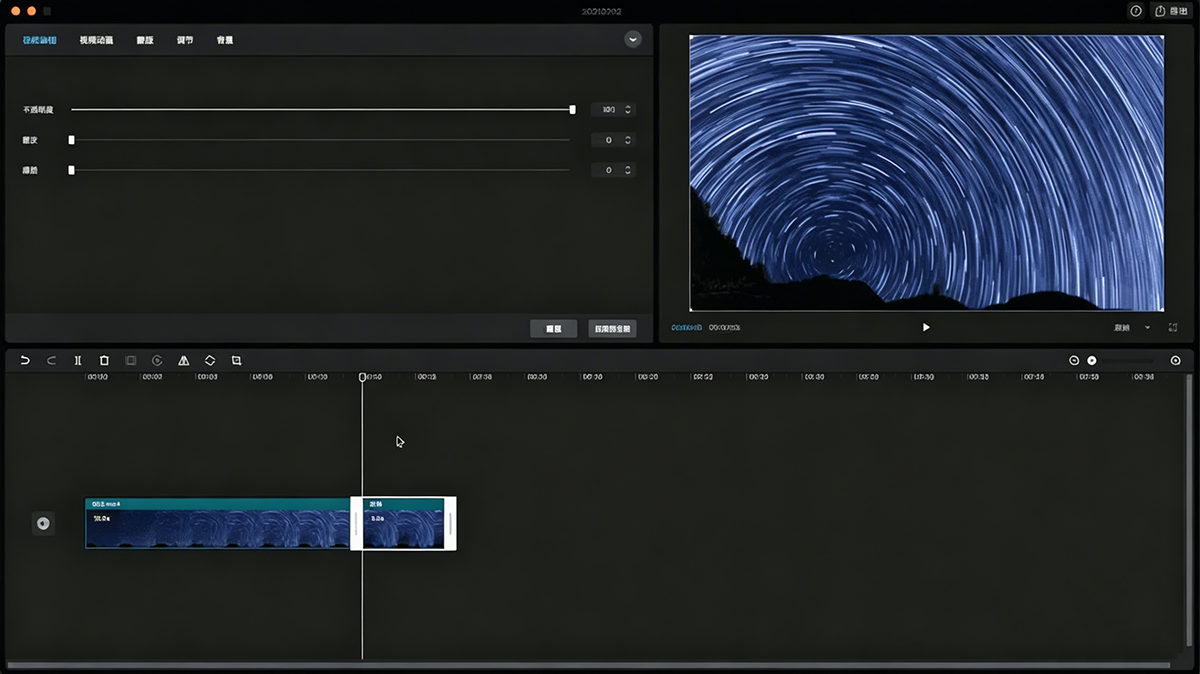Click the apply to all button

pos(613,328)
